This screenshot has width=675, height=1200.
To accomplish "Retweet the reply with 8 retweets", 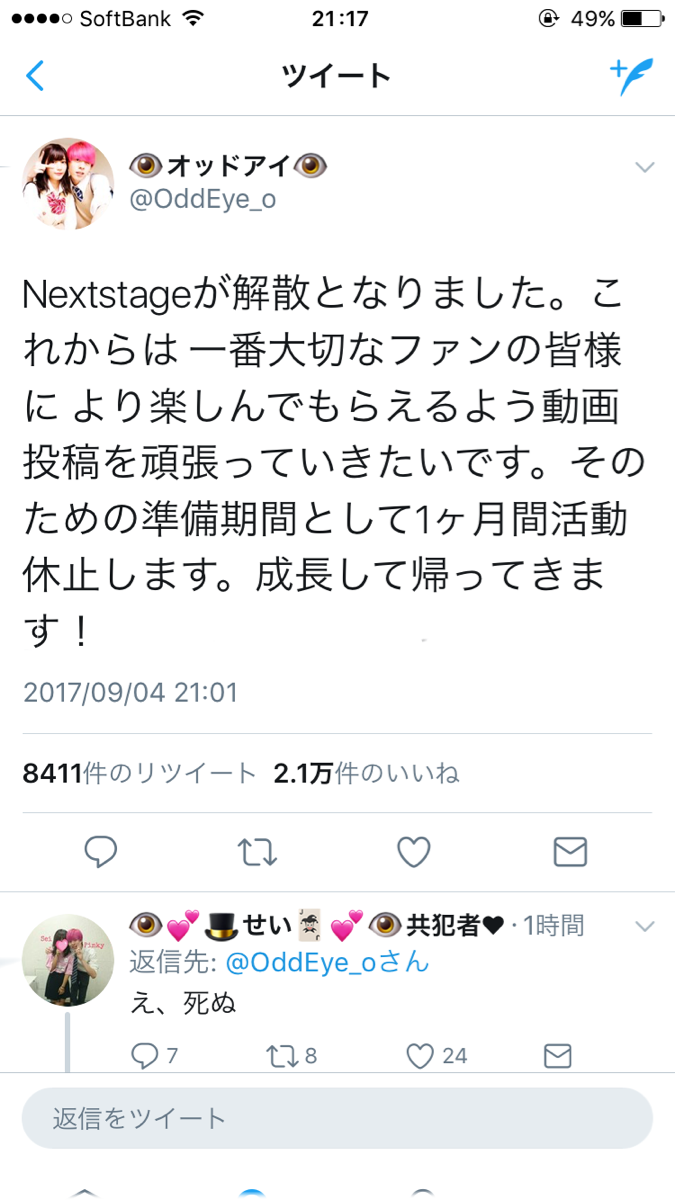I will 294,1055.
